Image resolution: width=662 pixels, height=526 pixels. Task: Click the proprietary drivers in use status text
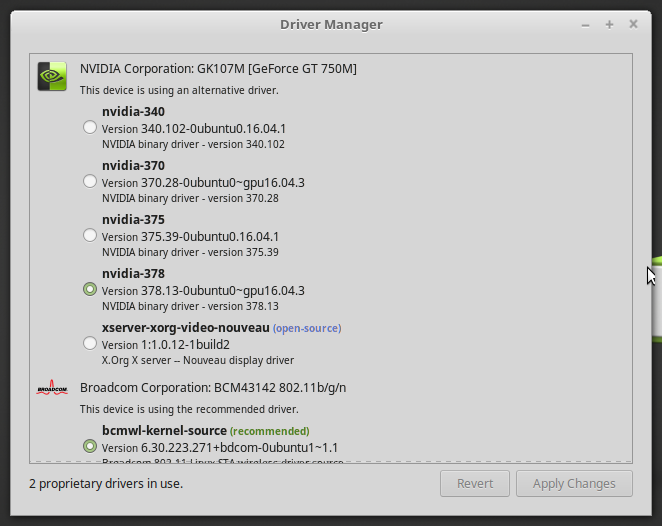click(106, 483)
